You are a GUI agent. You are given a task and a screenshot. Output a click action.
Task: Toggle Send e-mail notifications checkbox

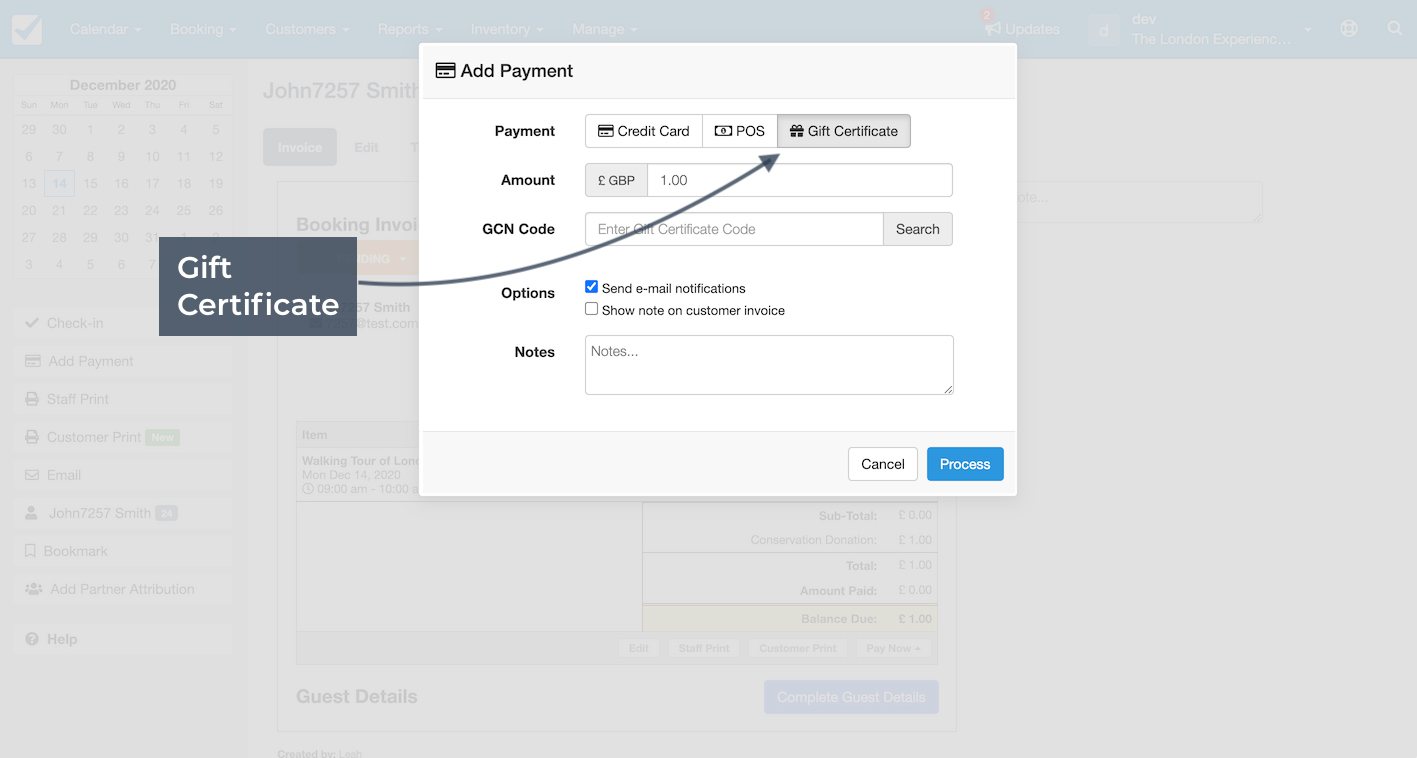pos(592,287)
